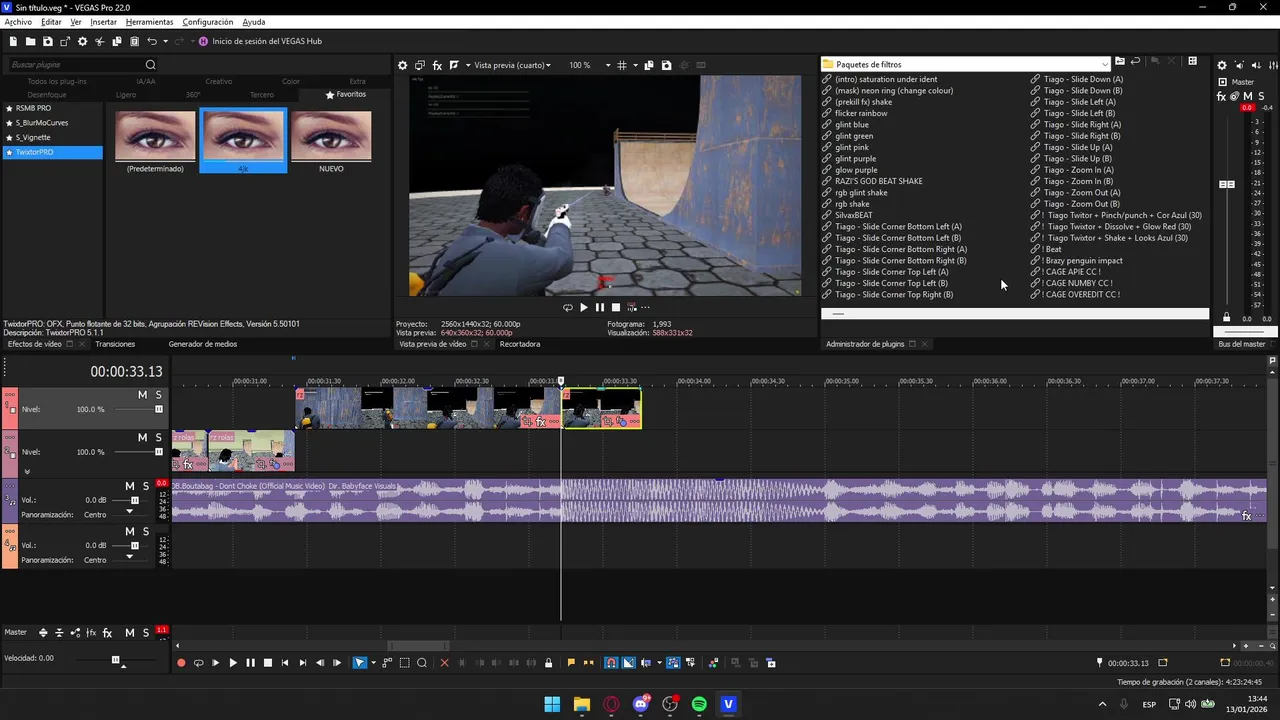Toggle split-screen view in preview toolbar
1280x720 pixels.
[x=454, y=65]
